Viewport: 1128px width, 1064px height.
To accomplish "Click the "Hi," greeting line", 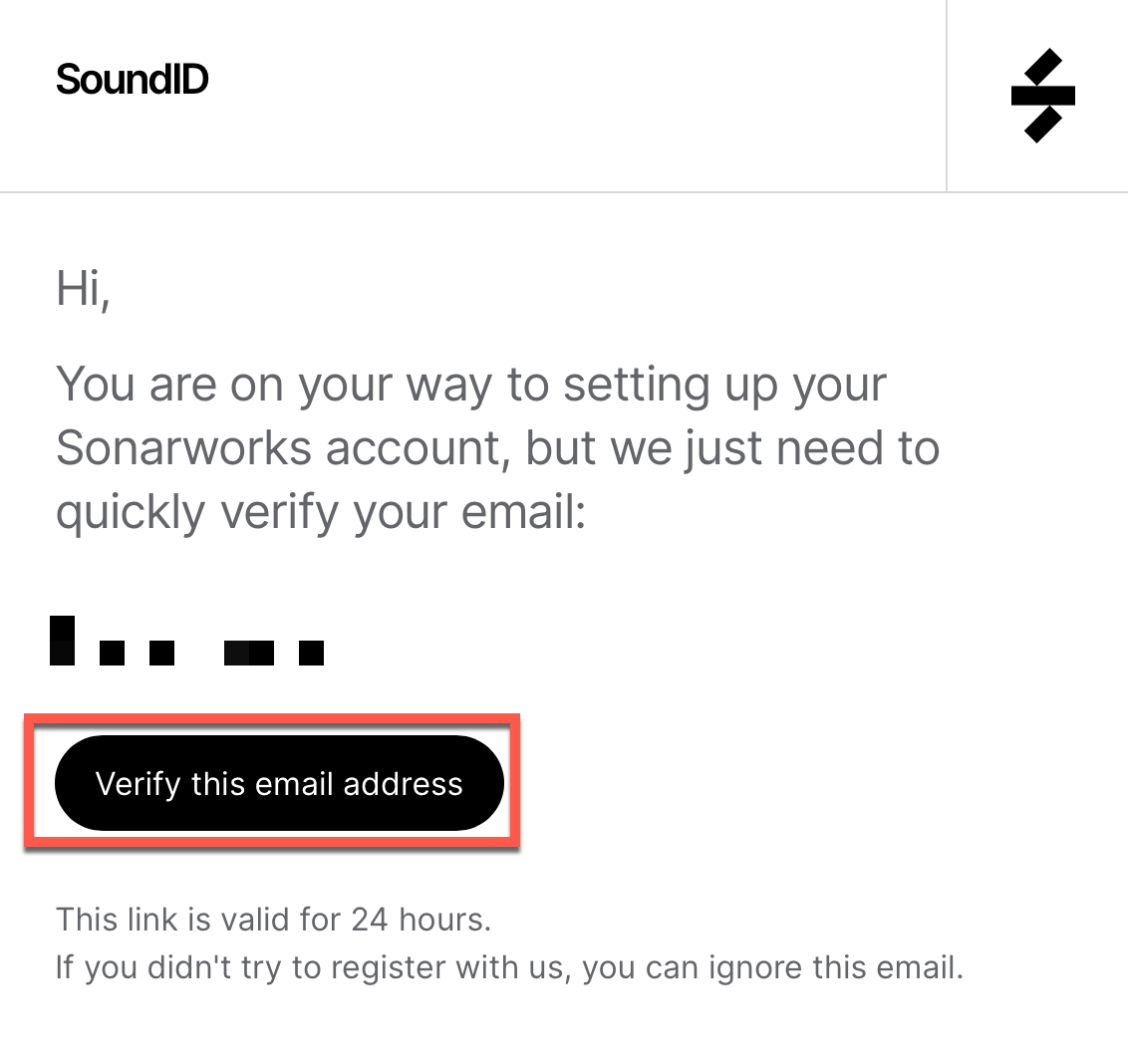I will (83, 289).
